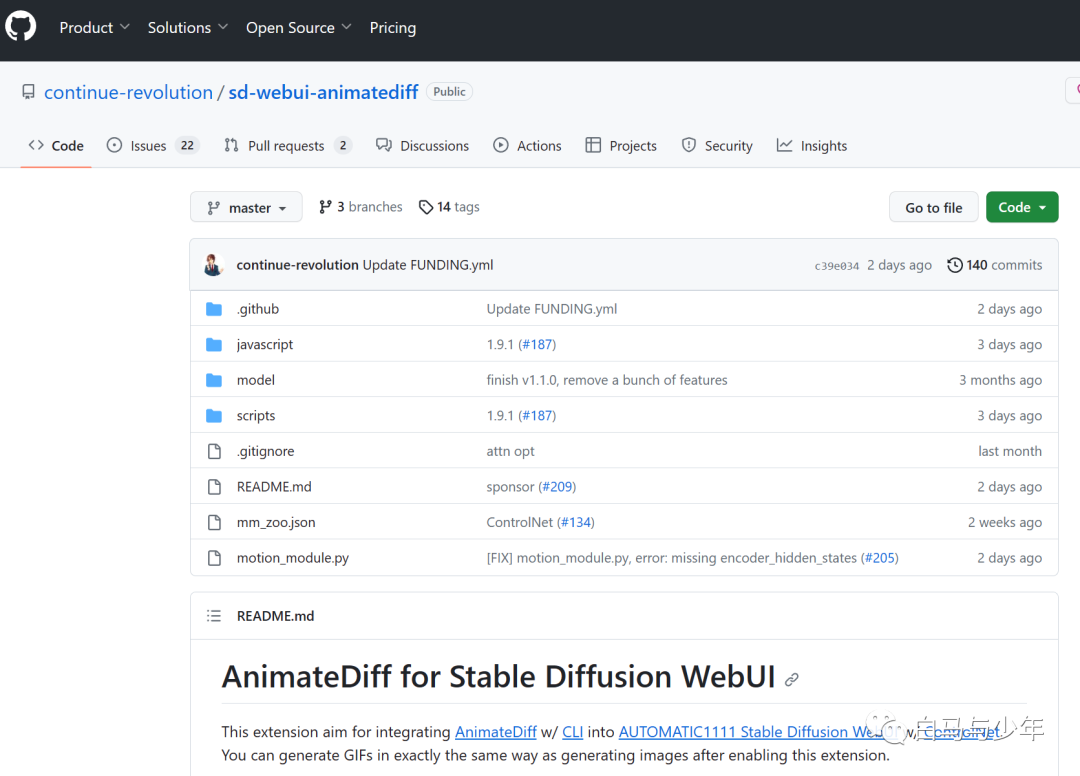Click the GitHub logo icon
This screenshot has width=1080, height=776.
coord(20,26)
